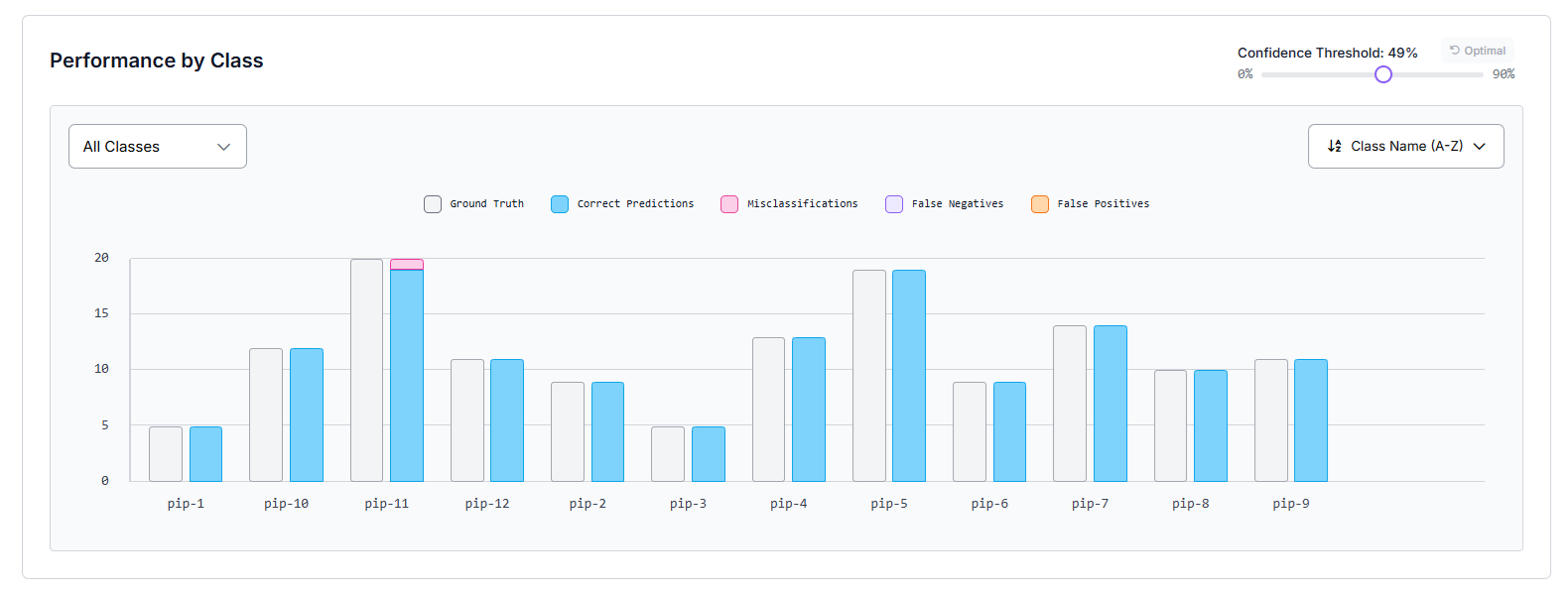This screenshot has height=594, width=1568.
Task: Click the pip-1 axis label
Action: [x=186, y=504]
